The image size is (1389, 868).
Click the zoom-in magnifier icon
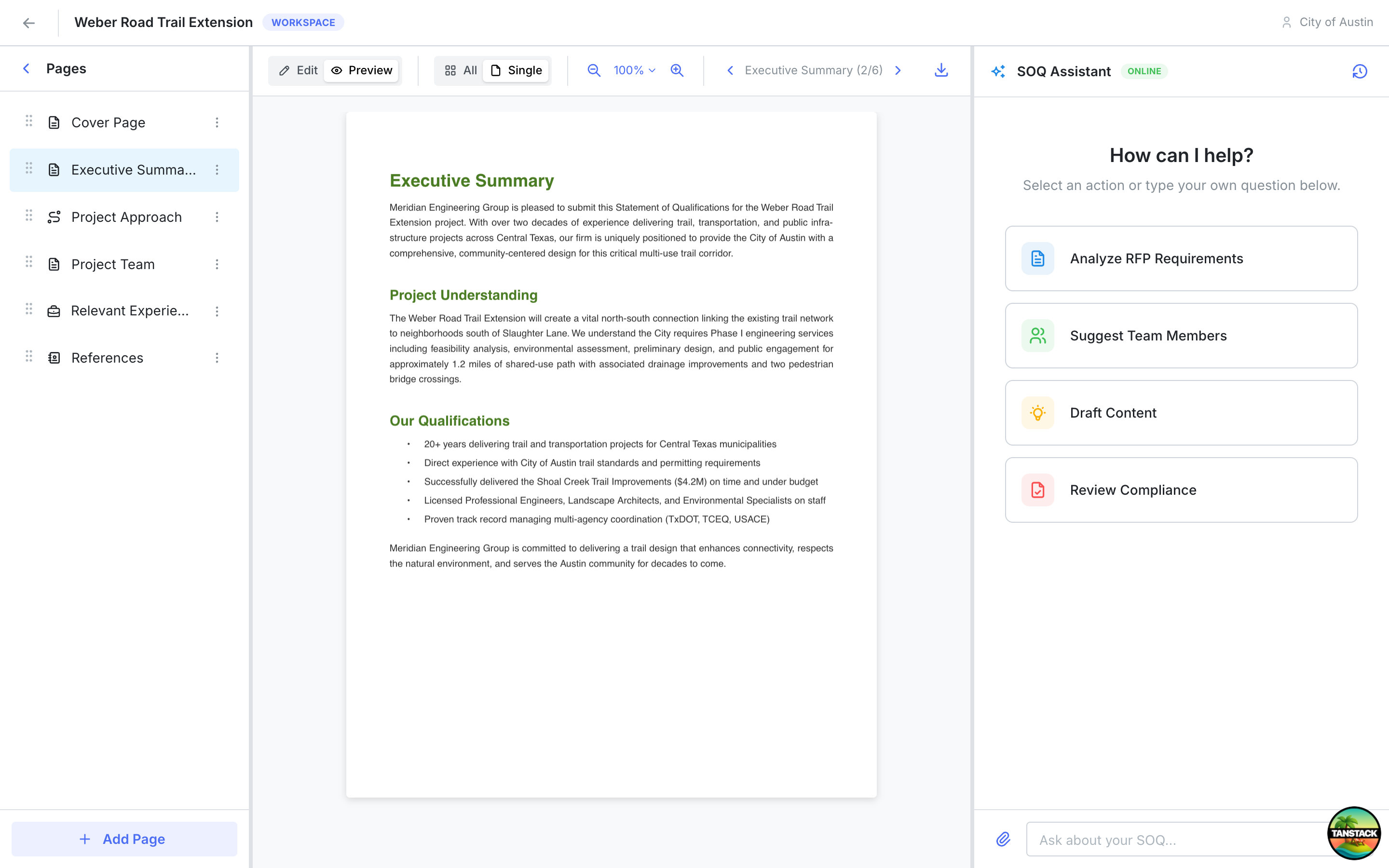677,70
